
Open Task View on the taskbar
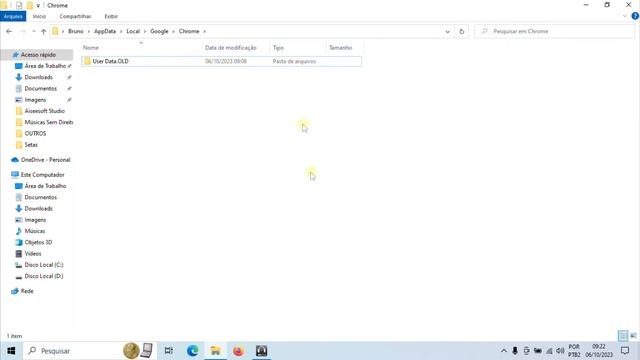pyautogui.click(x=169, y=351)
